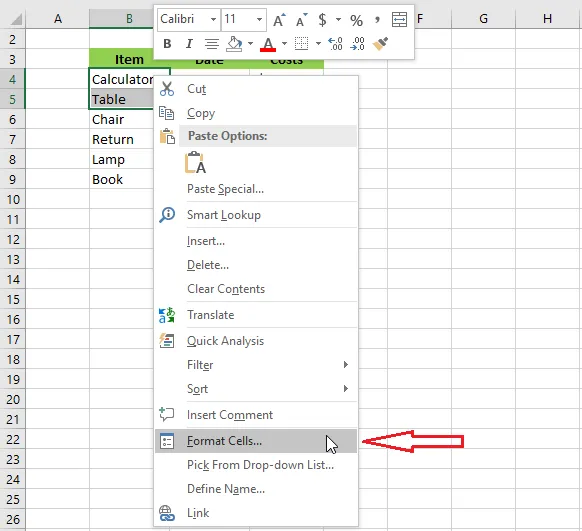The height and width of the screenshot is (531, 582).
Task: Open the Fill Color dropdown arrow
Action: pyautogui.click(x=251, y=44)
